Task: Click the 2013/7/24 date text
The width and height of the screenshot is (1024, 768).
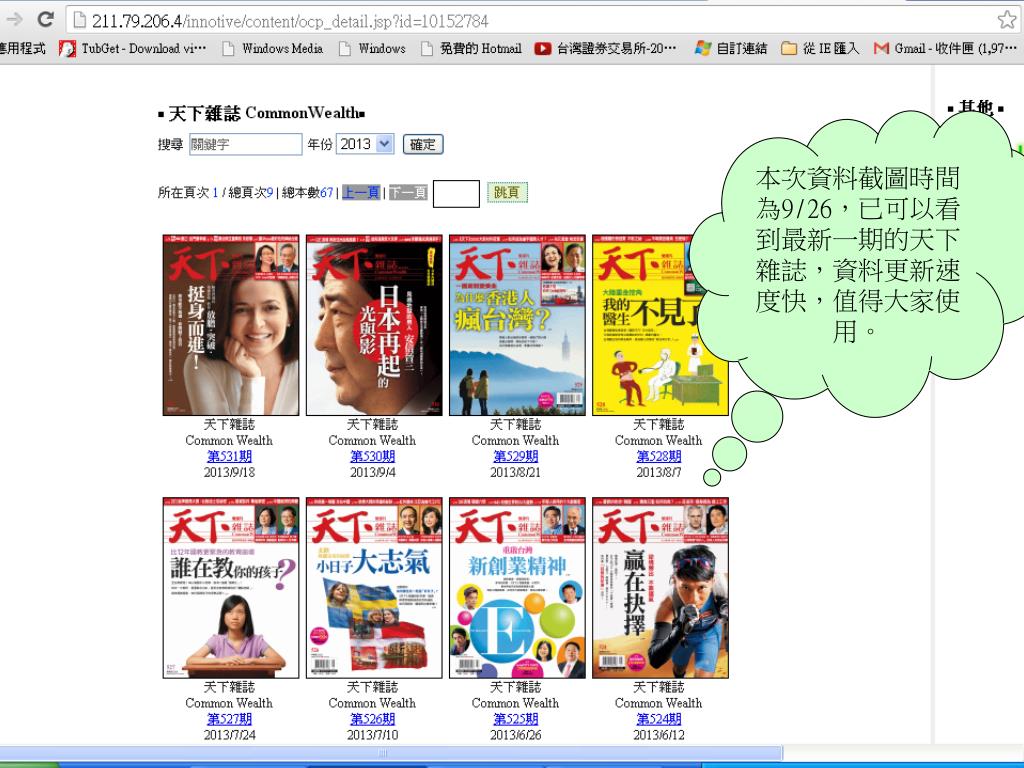Action: [229, 735]
